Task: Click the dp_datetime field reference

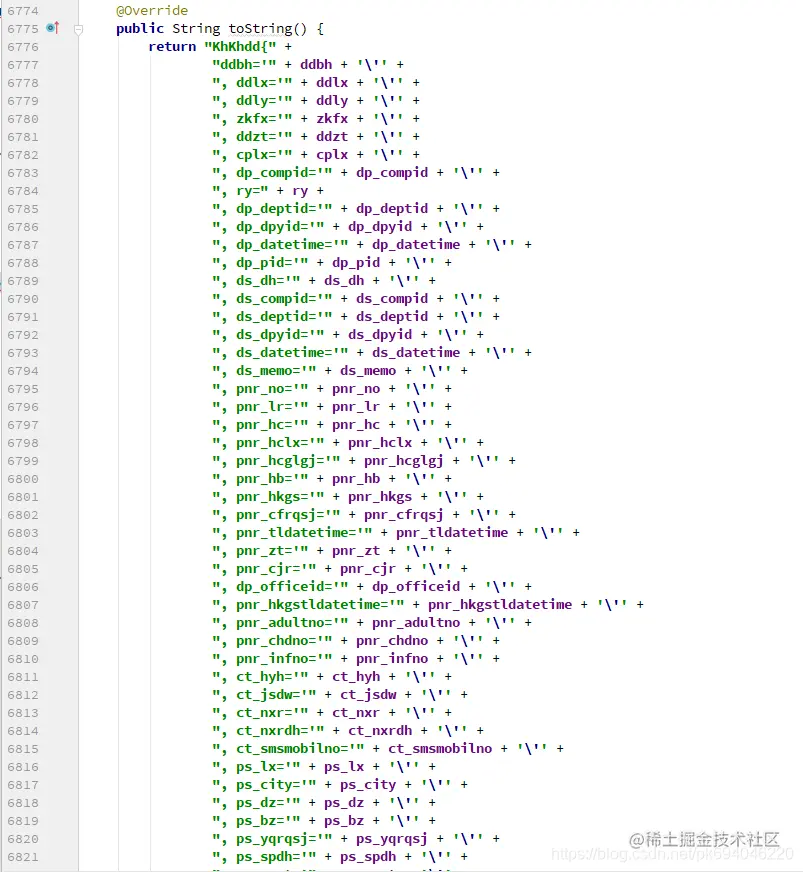Action: point(416,245)
